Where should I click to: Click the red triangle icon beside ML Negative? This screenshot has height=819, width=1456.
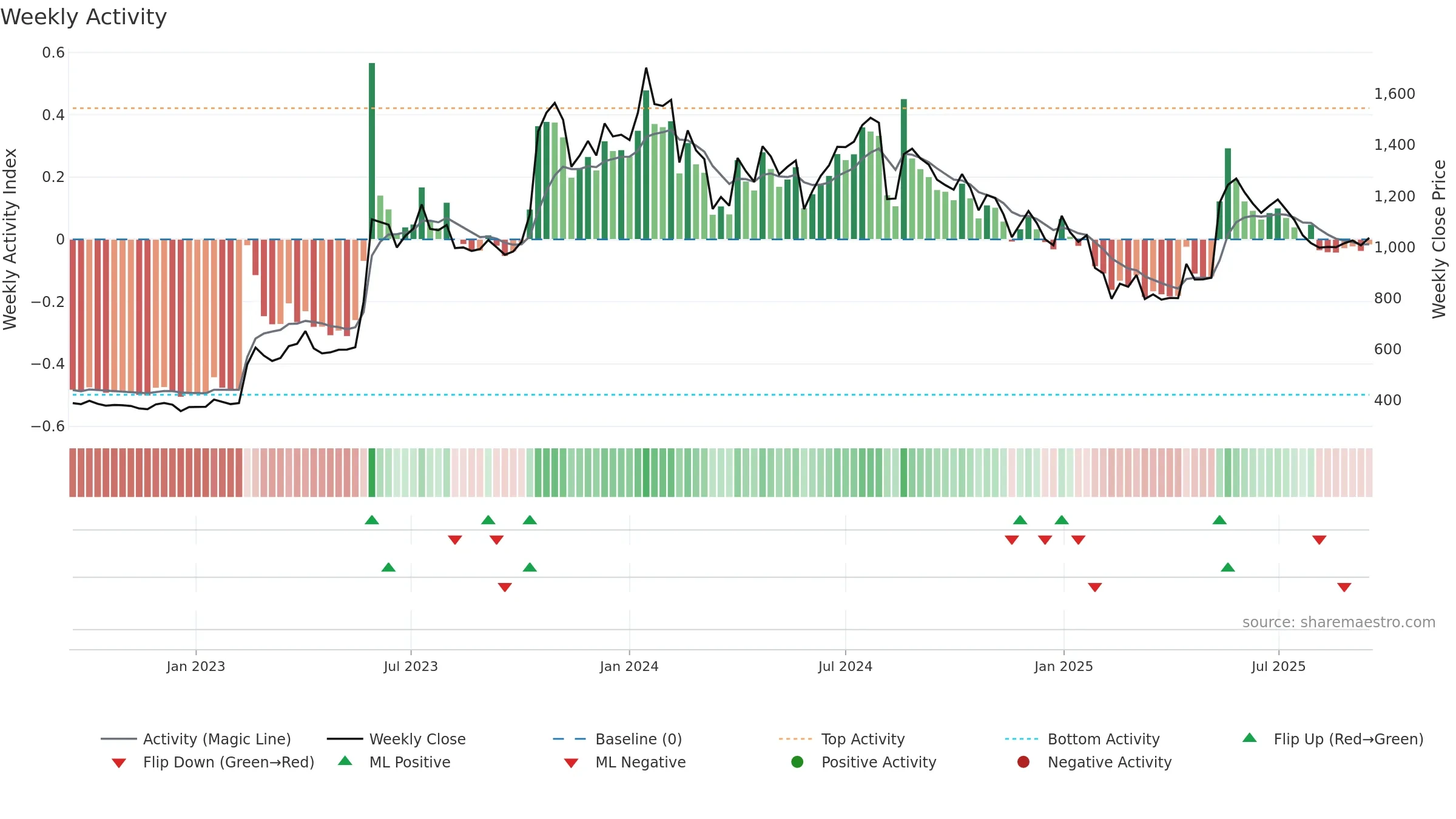pyautogui.click(x=571, y=763)
